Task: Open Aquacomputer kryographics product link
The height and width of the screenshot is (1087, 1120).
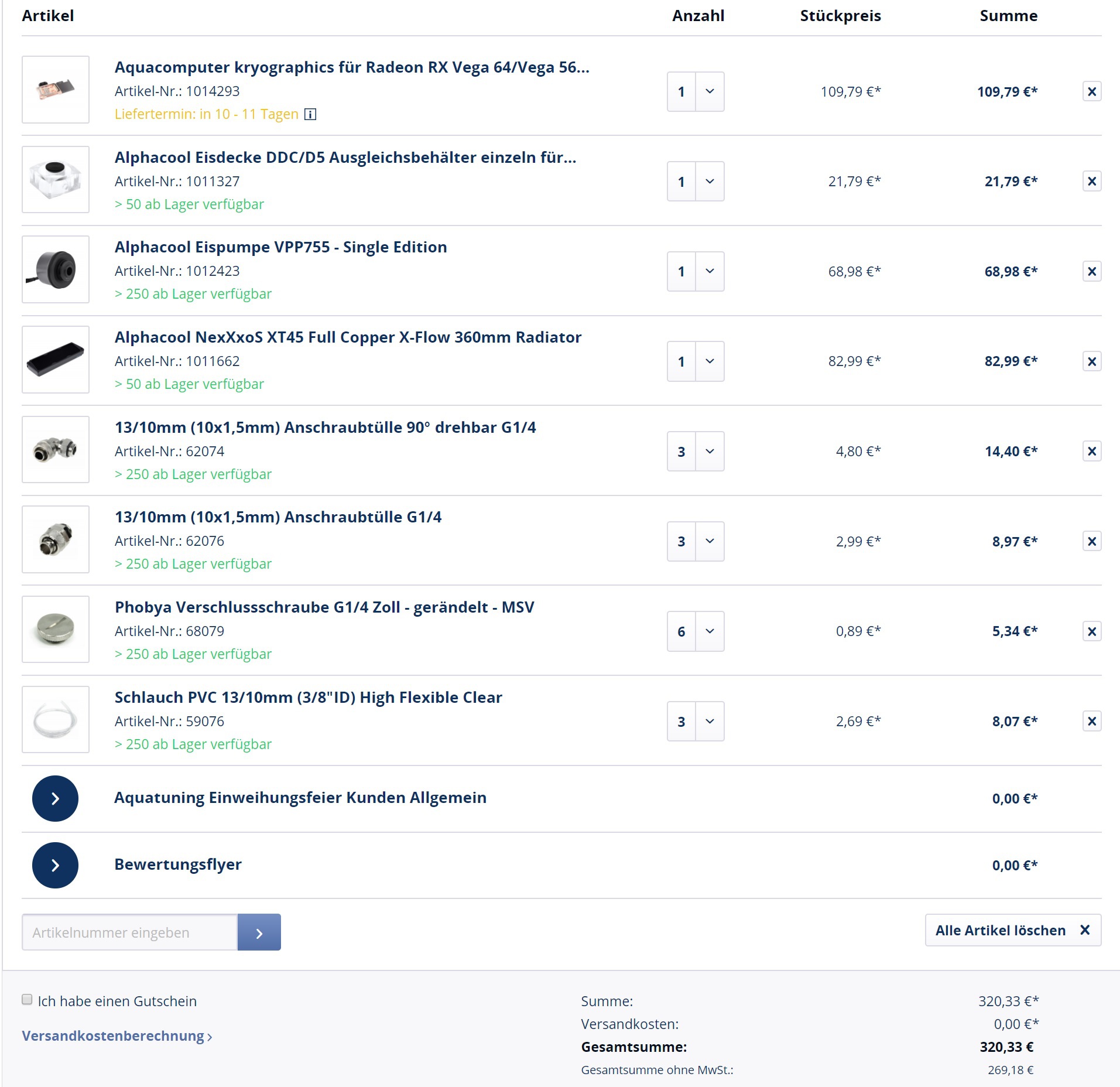Action: point(352,67)
